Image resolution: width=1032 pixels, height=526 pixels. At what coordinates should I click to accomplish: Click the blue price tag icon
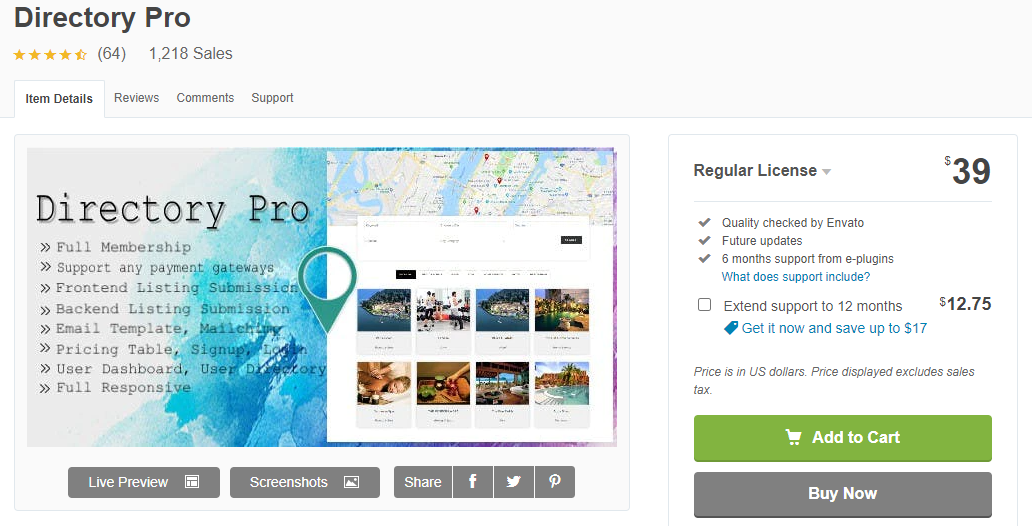pos(731,328)
